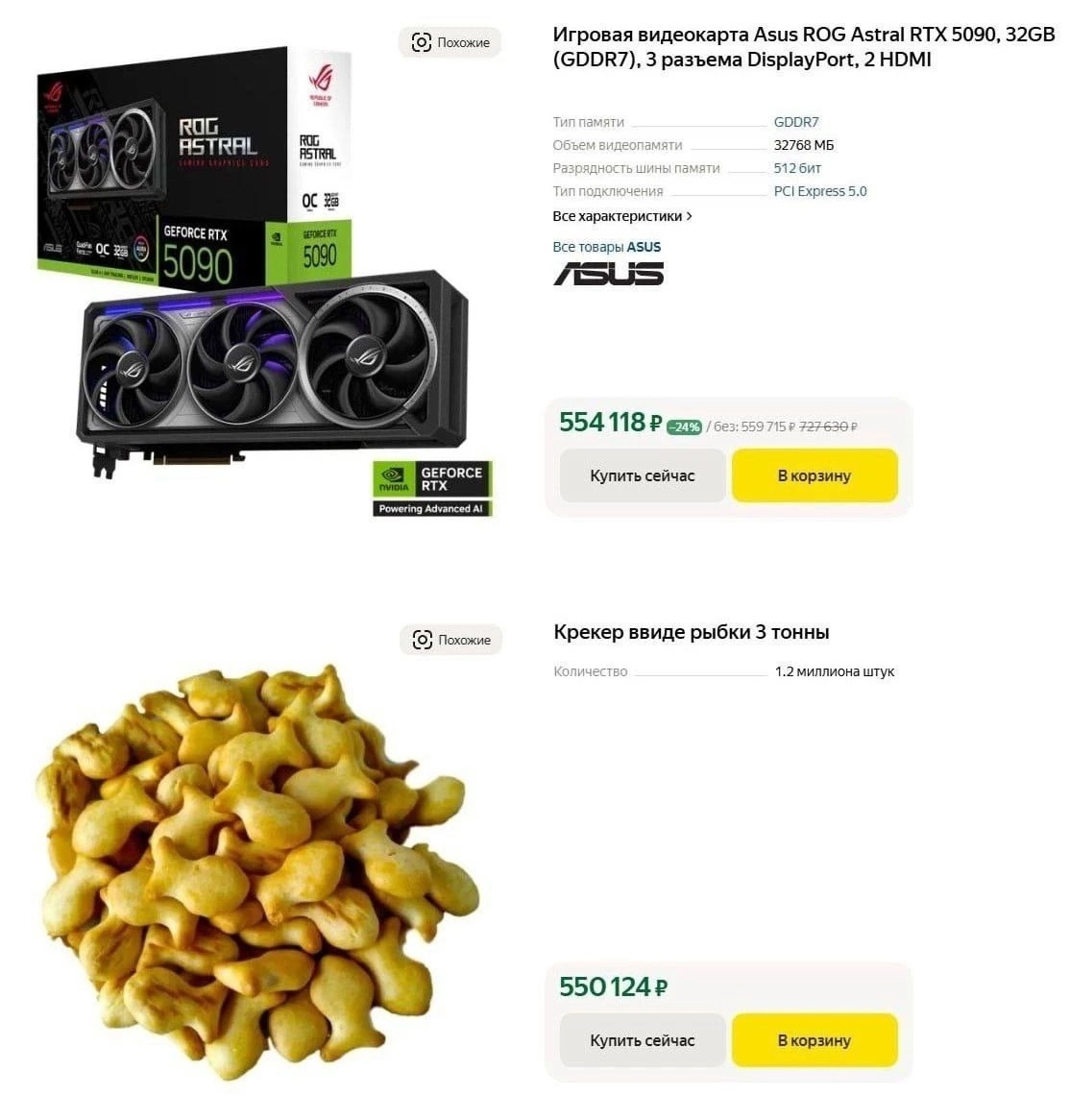Buy fish crackers with Купить сейчас
This screenshot has height=1120, width=1070.
pos(643,1040)
